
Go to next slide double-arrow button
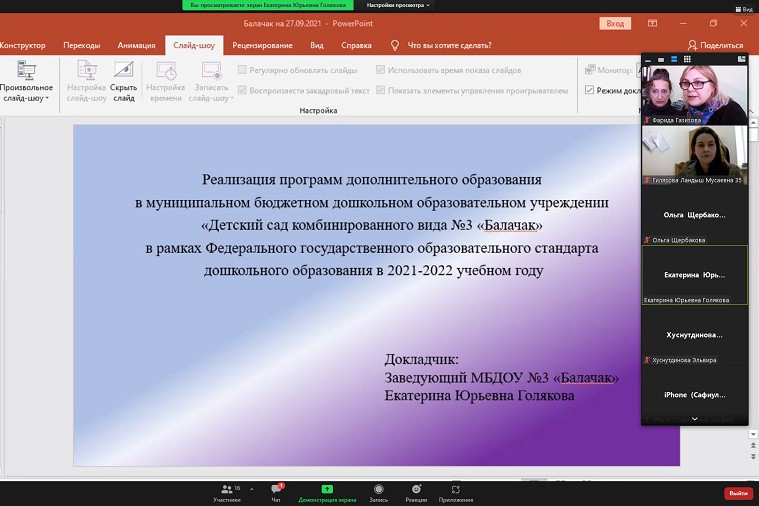(753, 456)
